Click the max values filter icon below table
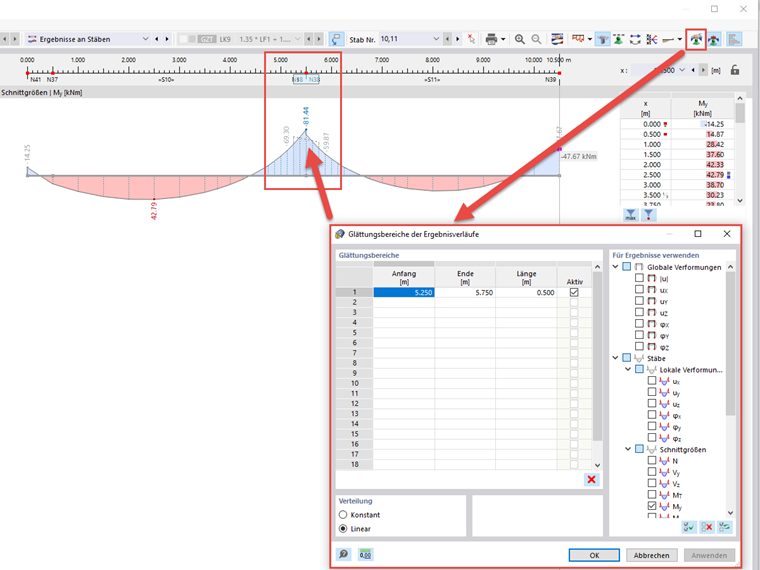 tap(631, 215)
